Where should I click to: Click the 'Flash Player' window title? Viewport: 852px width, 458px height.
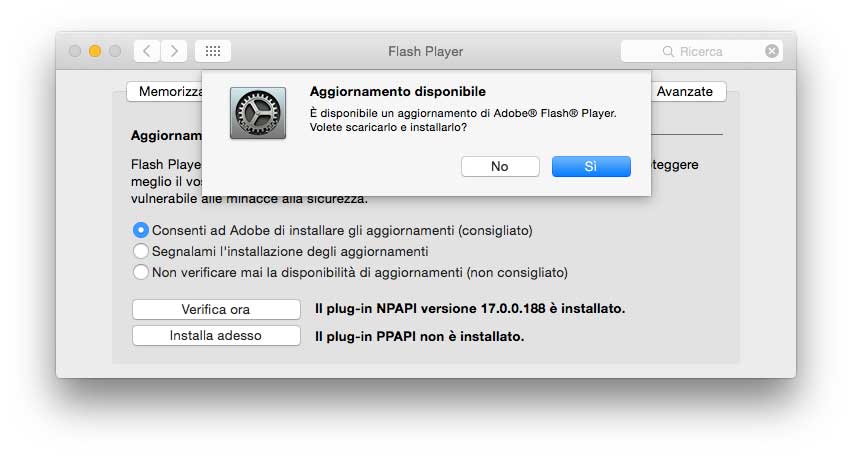[x=426, y=51]
